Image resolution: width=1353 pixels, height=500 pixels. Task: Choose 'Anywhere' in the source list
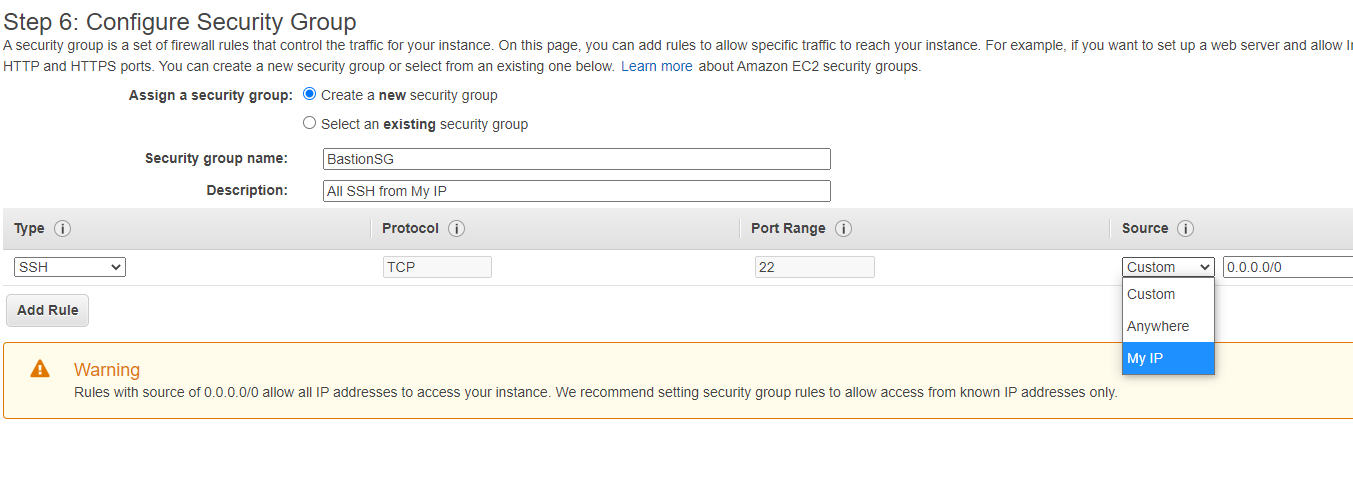[1167, 326]
